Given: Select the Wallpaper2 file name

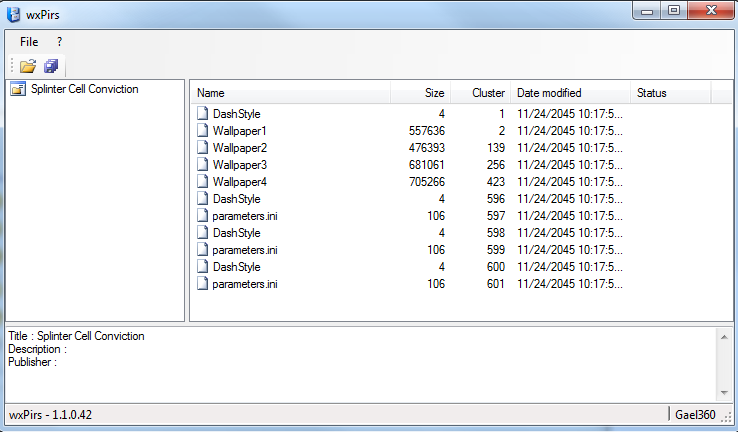Looking at the screenshot, I should pos(240,148).
